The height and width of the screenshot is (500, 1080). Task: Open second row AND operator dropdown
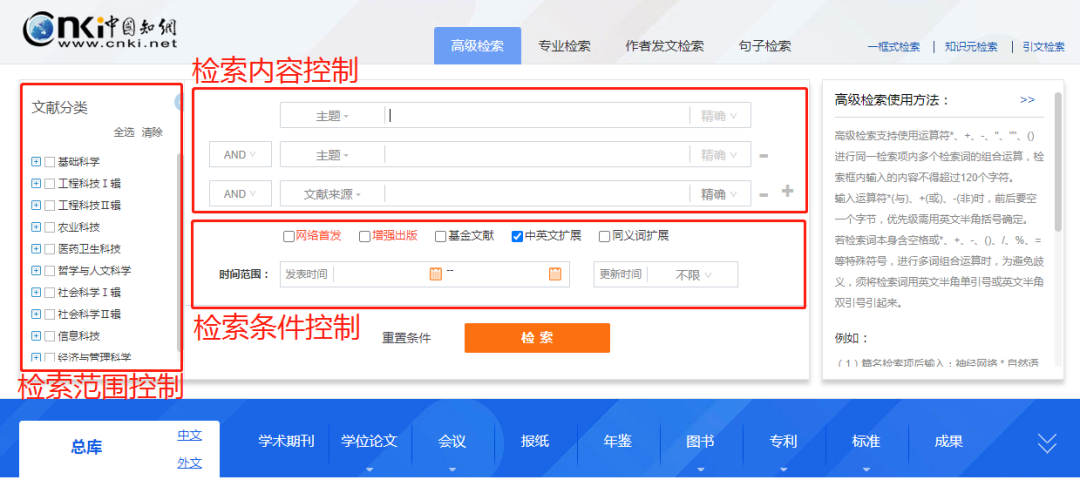[240, 155]
